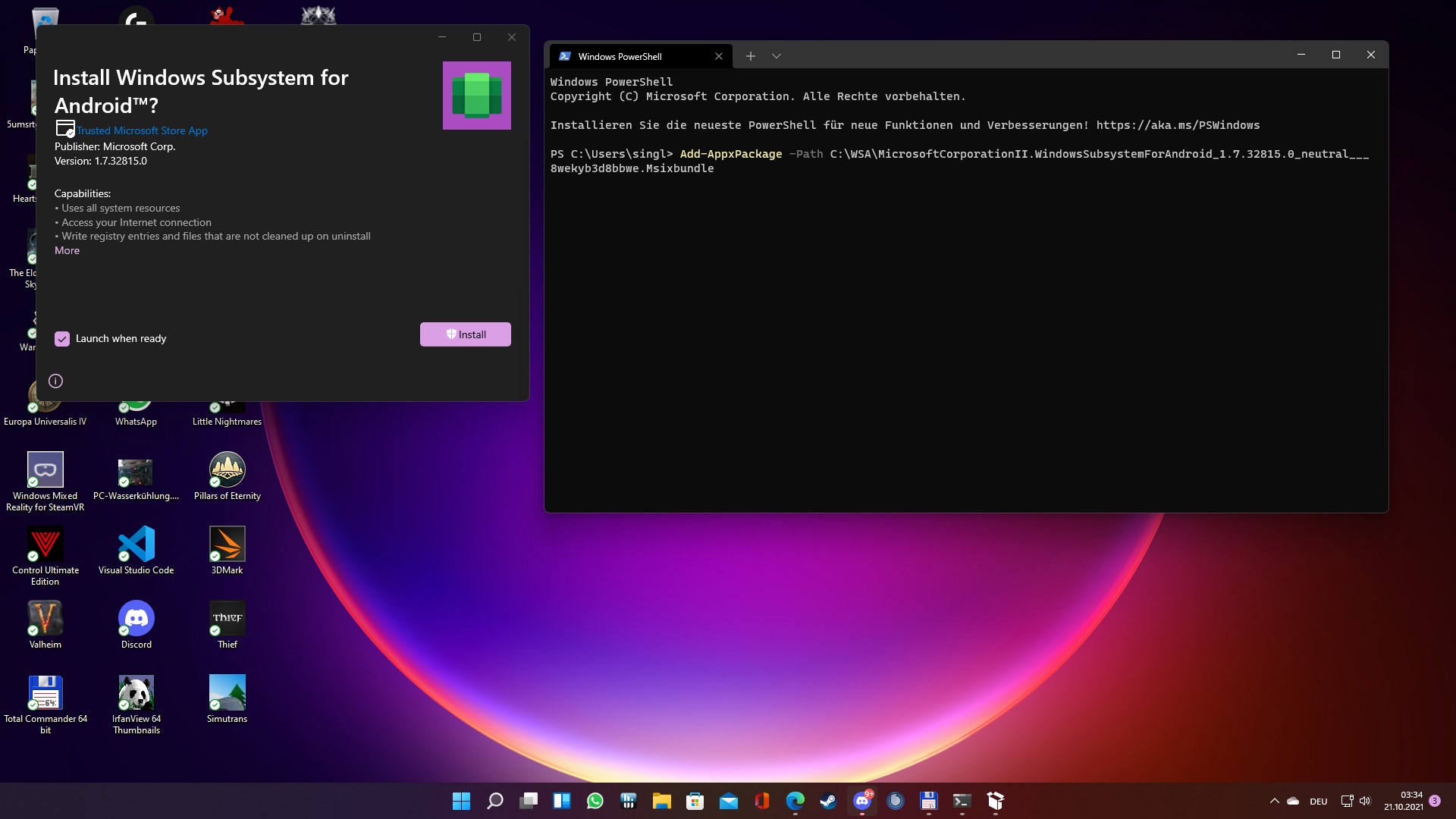Open Visual Studio Code desktop shortcut

click(136, 544)
